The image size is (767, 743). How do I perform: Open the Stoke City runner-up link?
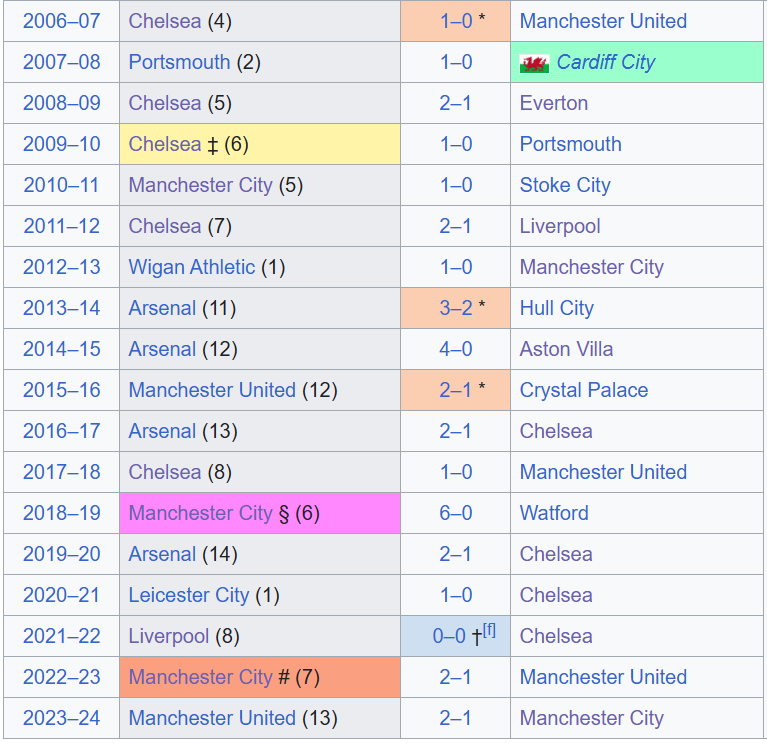point(565,185)
